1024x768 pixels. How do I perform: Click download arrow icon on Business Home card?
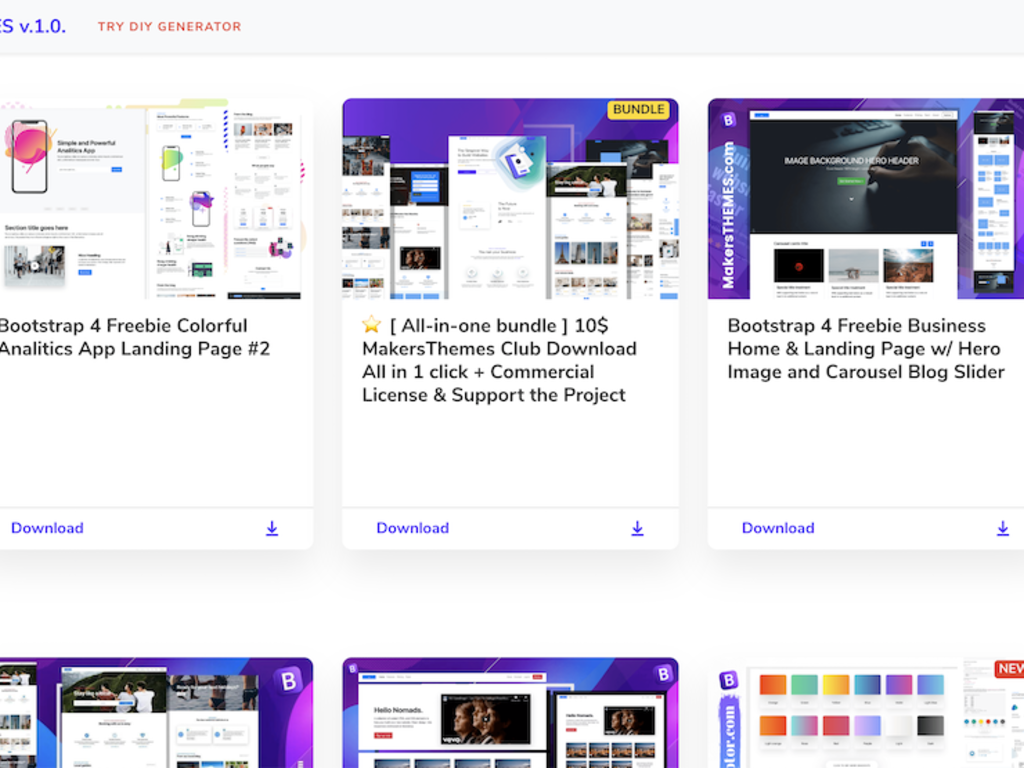[x=1002, y=528]
